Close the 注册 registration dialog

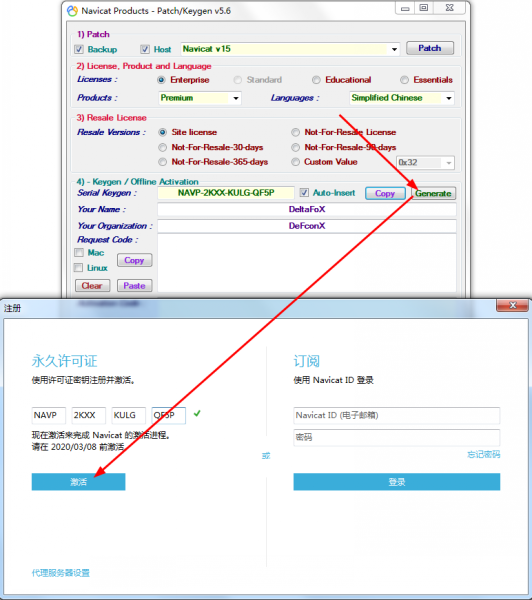point(512,305)
